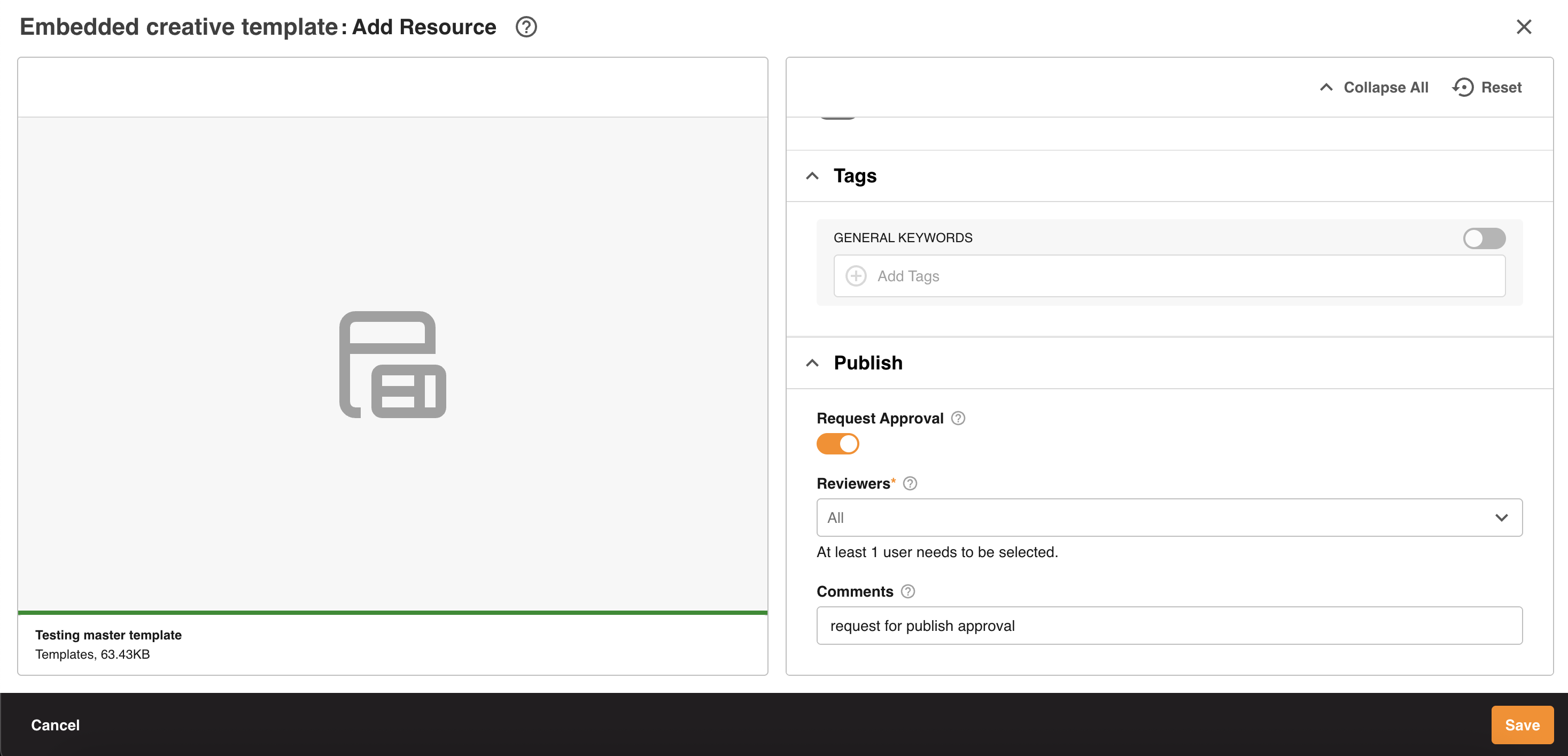Image resolution: width=1568 pixels, height=756 pixels.
Task: Click the Comments text field
Action: [1169, 626]
